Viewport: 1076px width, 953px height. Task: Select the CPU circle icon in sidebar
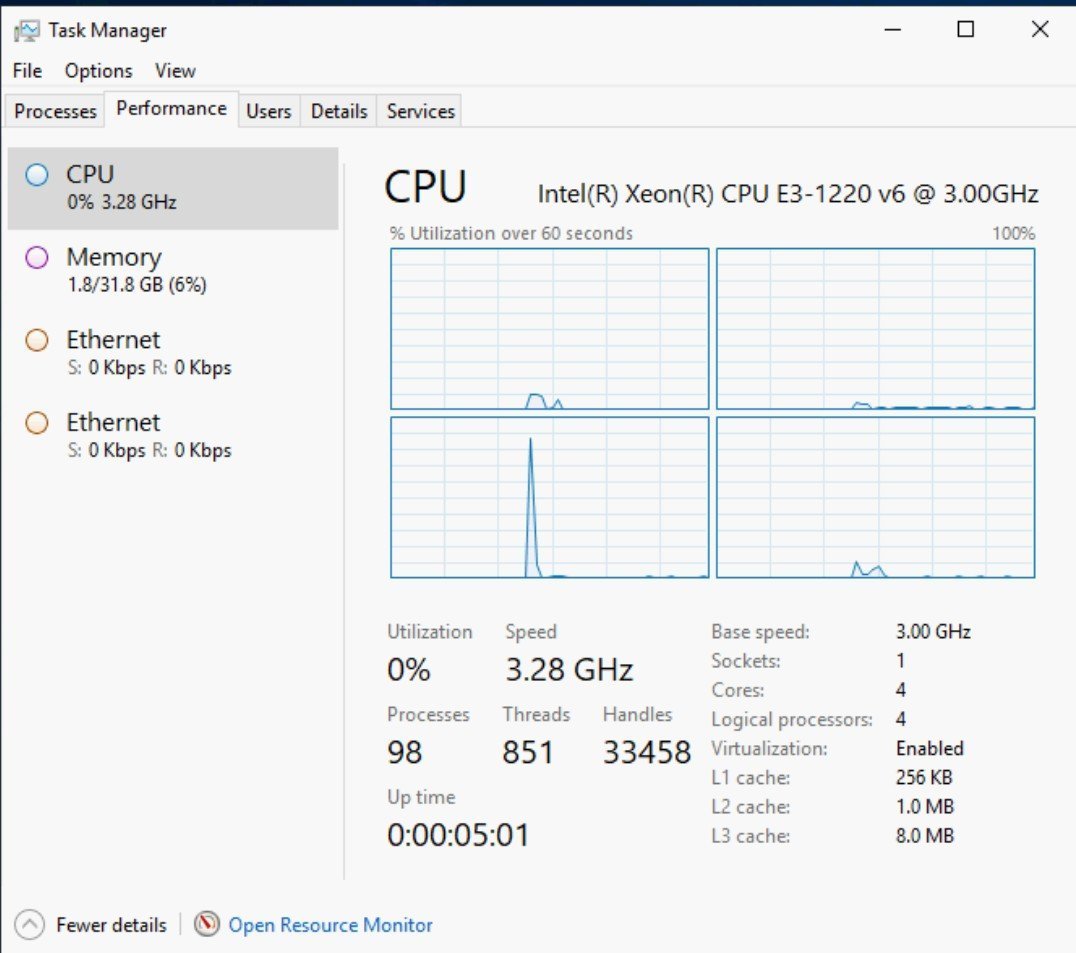coord(37,175)
